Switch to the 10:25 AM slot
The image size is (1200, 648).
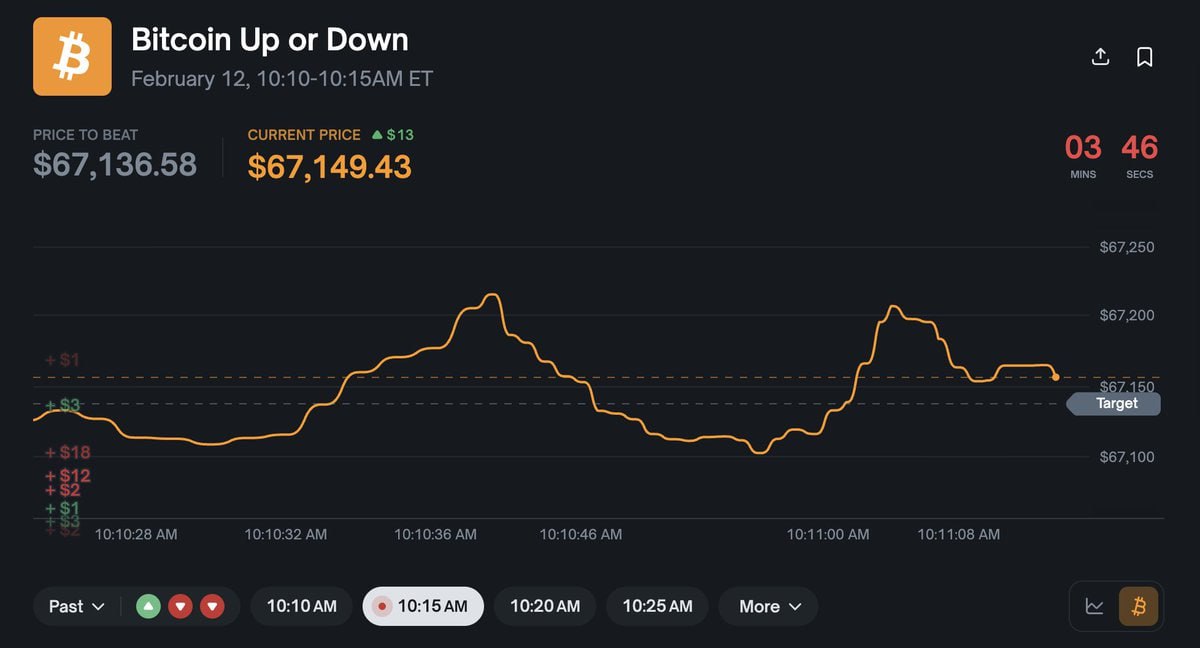[x=657, y=606]
